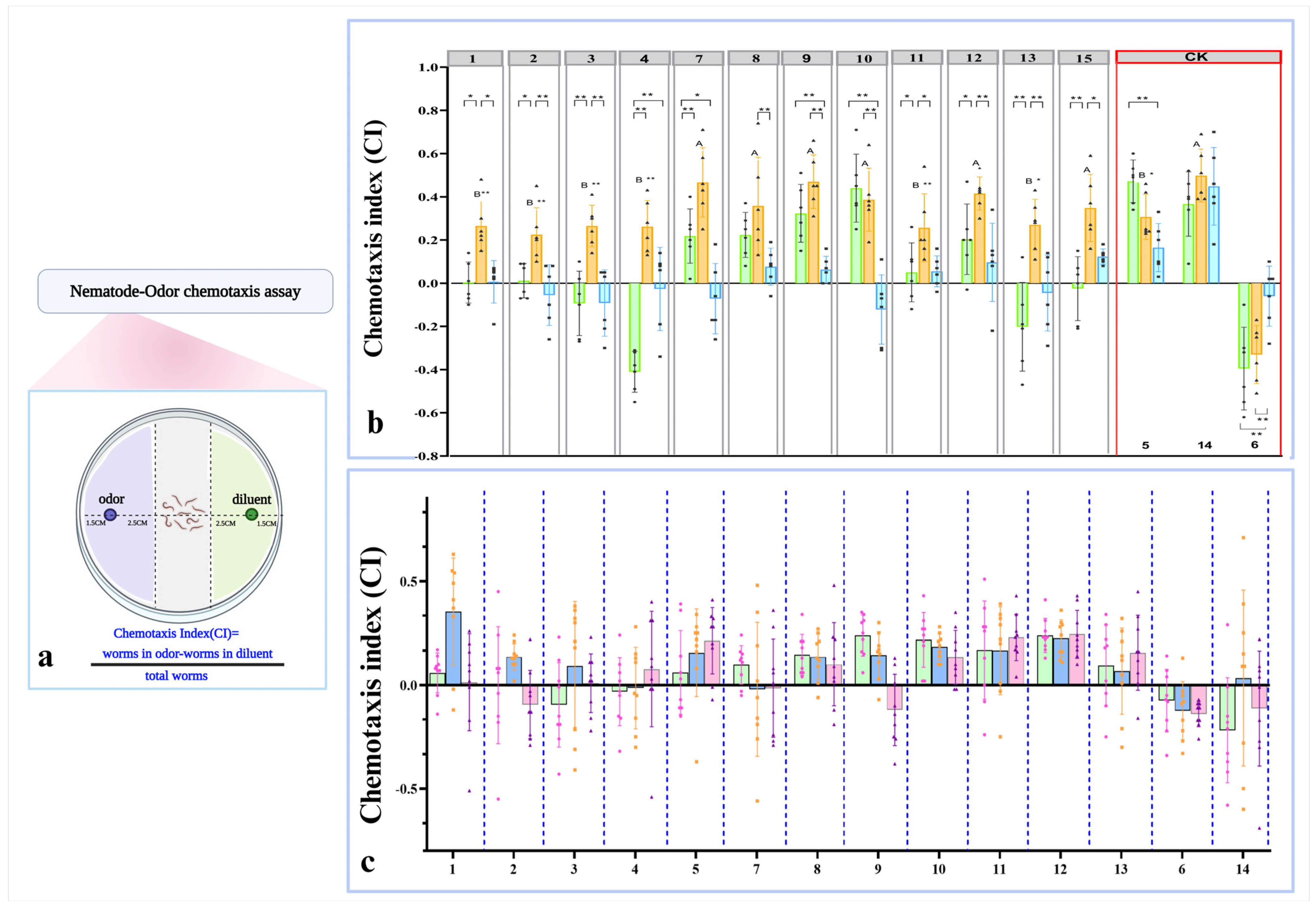The height and width of the screenshot is (907, 1316).
Task: Click the large negative green bar in panel 4
Action: point(635,327)
